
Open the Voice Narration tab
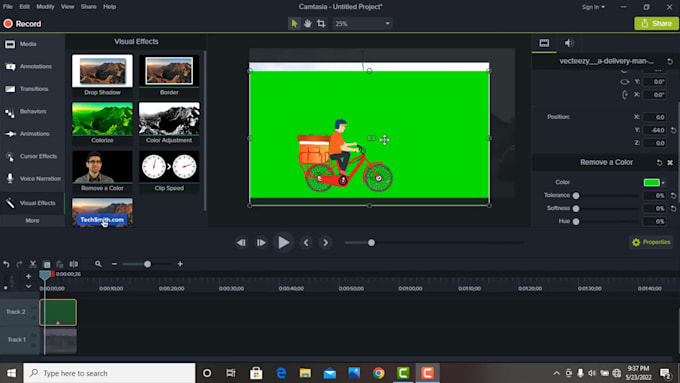click(32, 178)
